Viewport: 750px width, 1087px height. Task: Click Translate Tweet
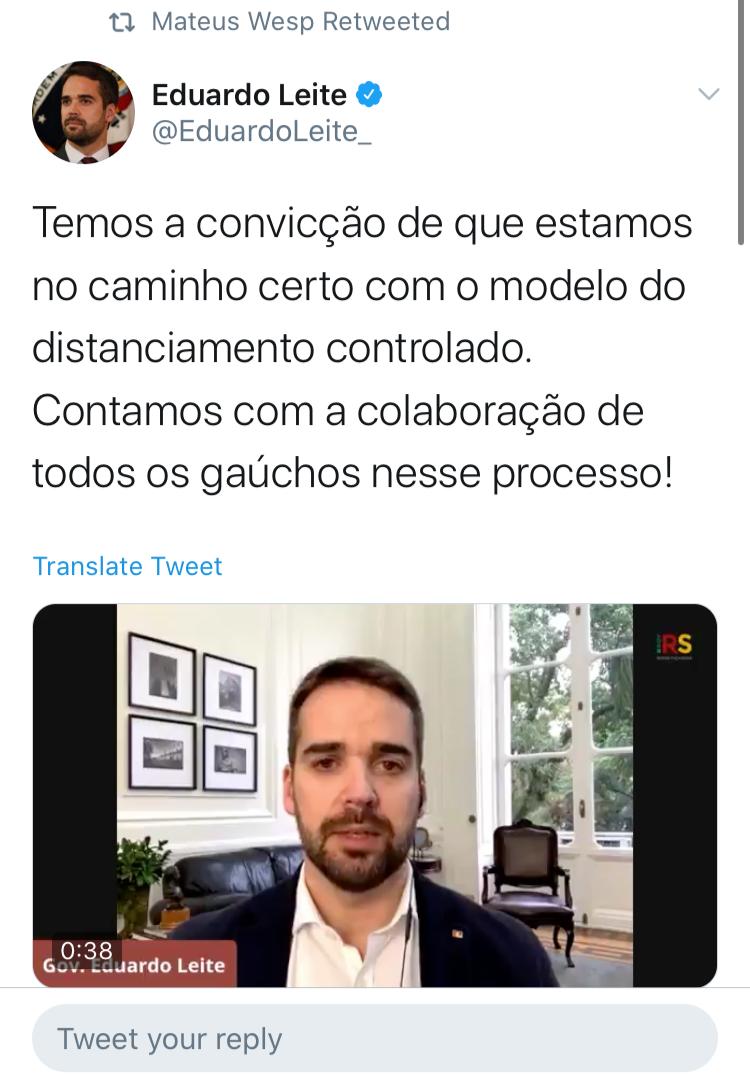(x=128, y=566)
